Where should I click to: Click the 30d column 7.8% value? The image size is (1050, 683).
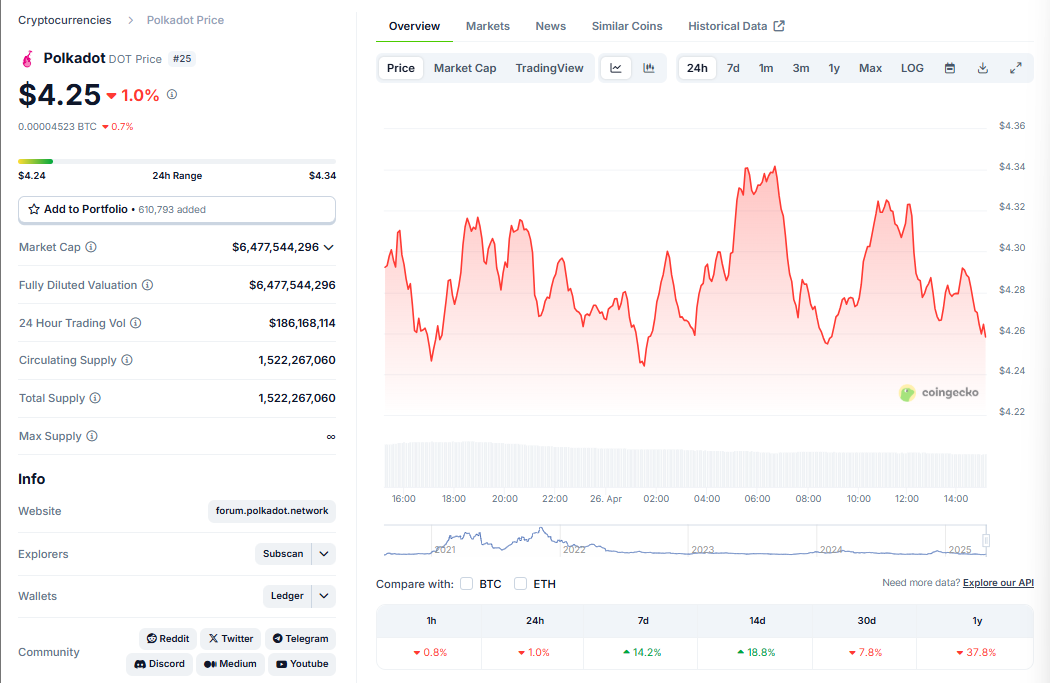click(x=865, y=652)
